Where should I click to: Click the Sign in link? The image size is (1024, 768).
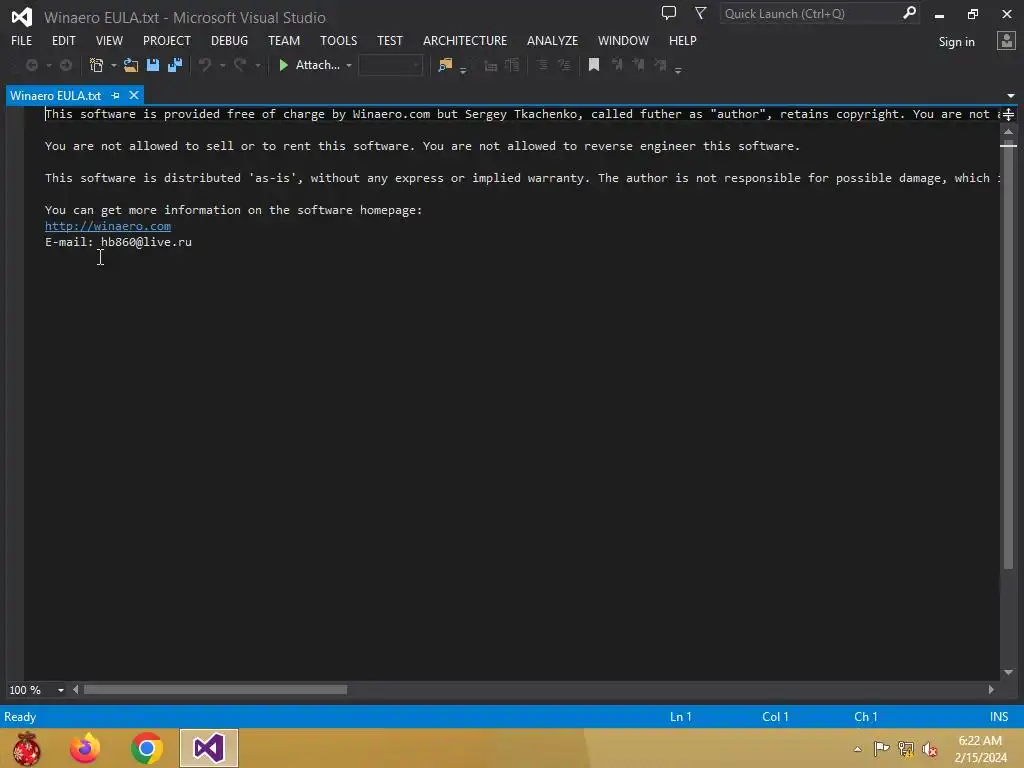[x=956, y=42]
